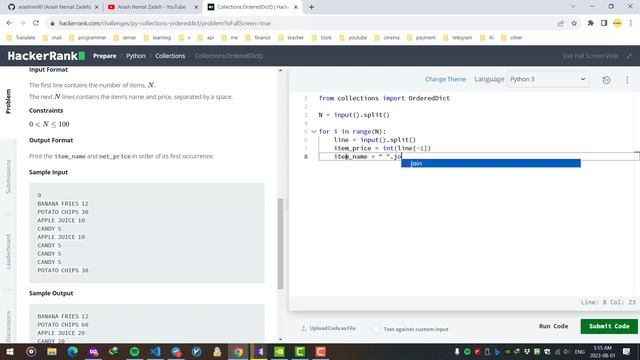
Task: Open the programmer bookmark folder
Action: click(88, 38)
